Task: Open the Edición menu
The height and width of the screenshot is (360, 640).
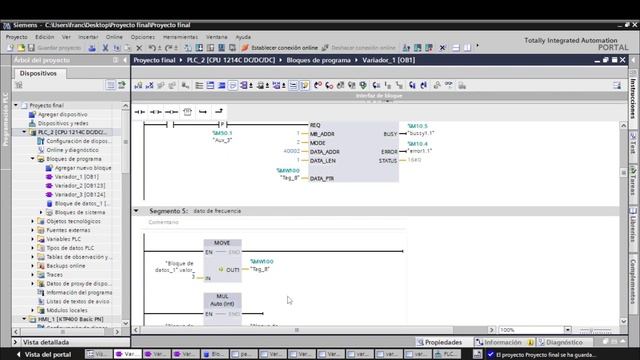Action: click(44, 37)
